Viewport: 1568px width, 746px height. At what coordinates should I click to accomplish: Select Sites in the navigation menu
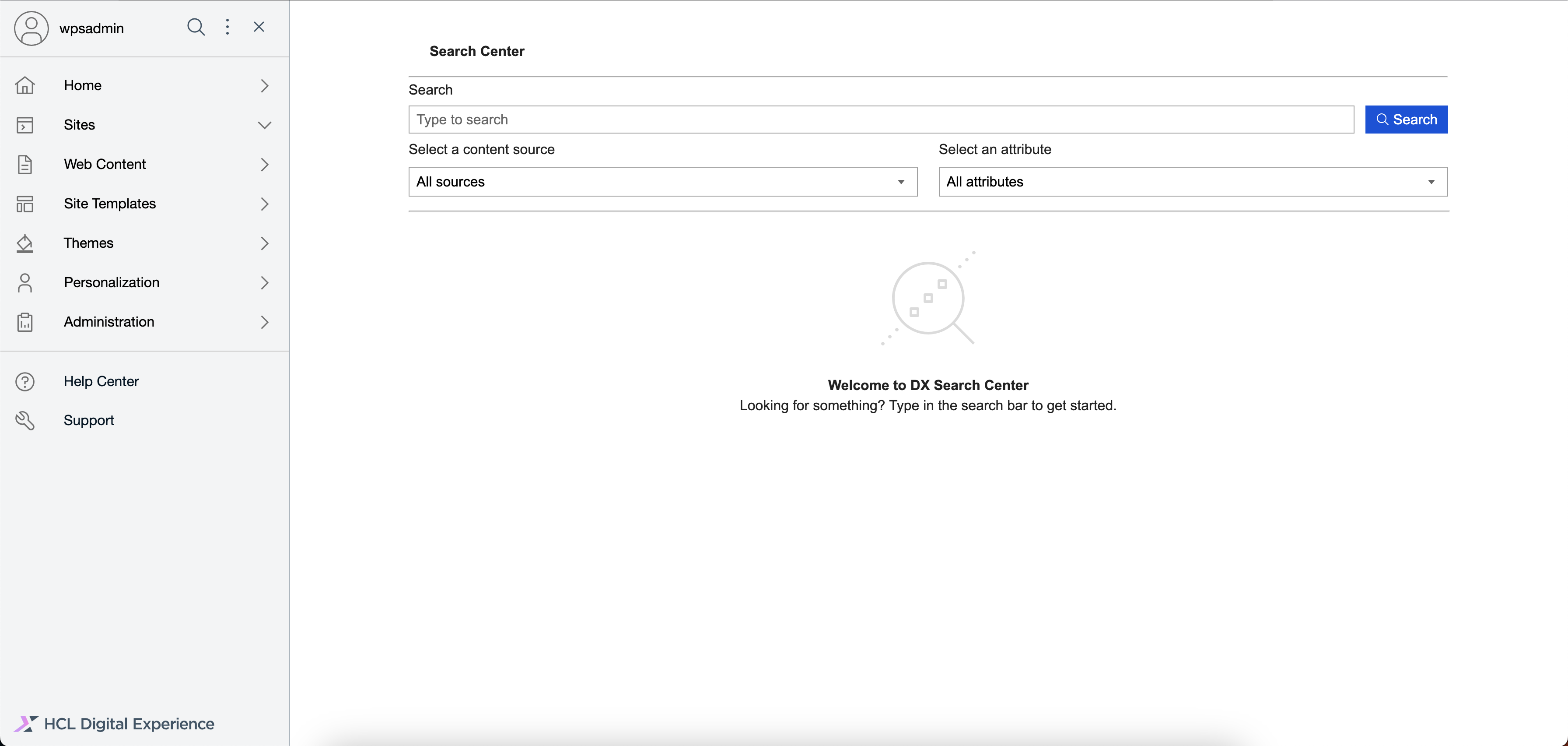(x=79, y=125)
